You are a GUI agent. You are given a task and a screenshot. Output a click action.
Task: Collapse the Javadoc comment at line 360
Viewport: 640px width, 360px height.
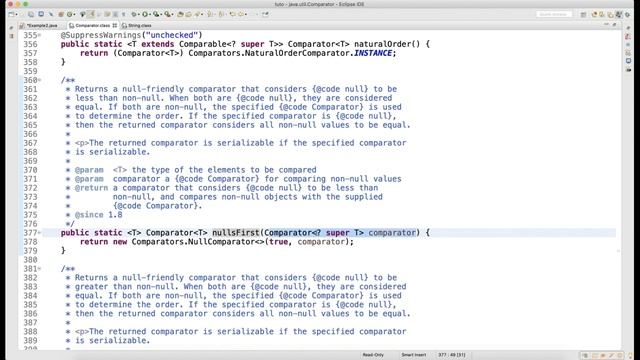click(x=40, y=80)
